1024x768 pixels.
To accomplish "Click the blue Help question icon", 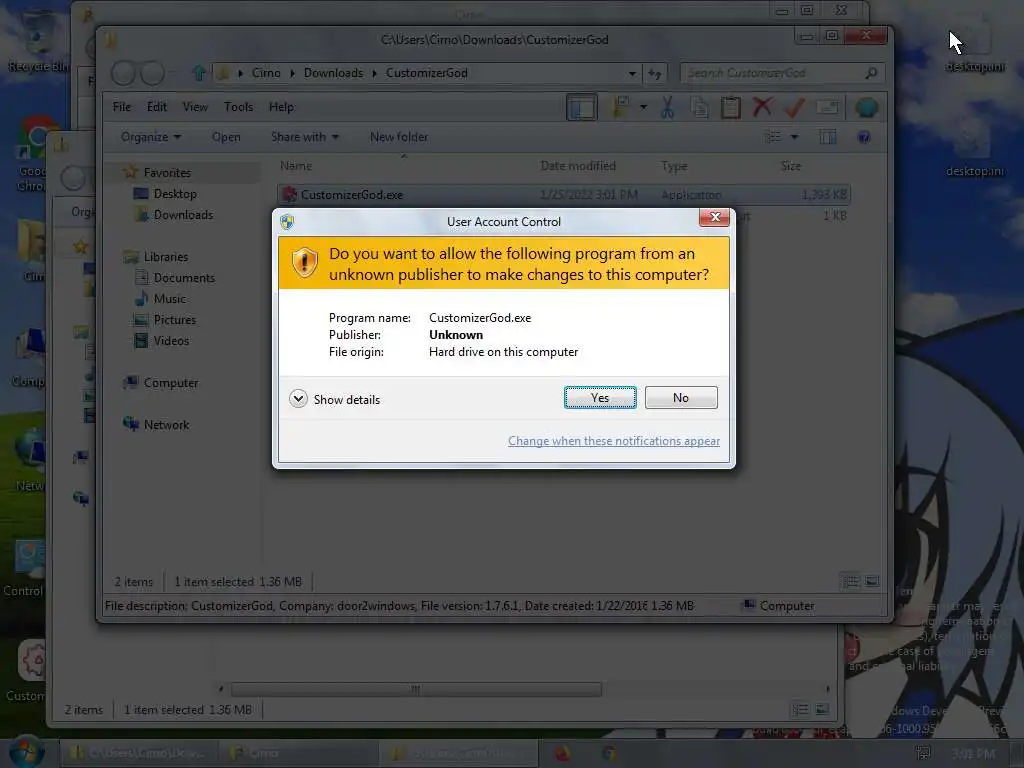I will tap(863, 136).
